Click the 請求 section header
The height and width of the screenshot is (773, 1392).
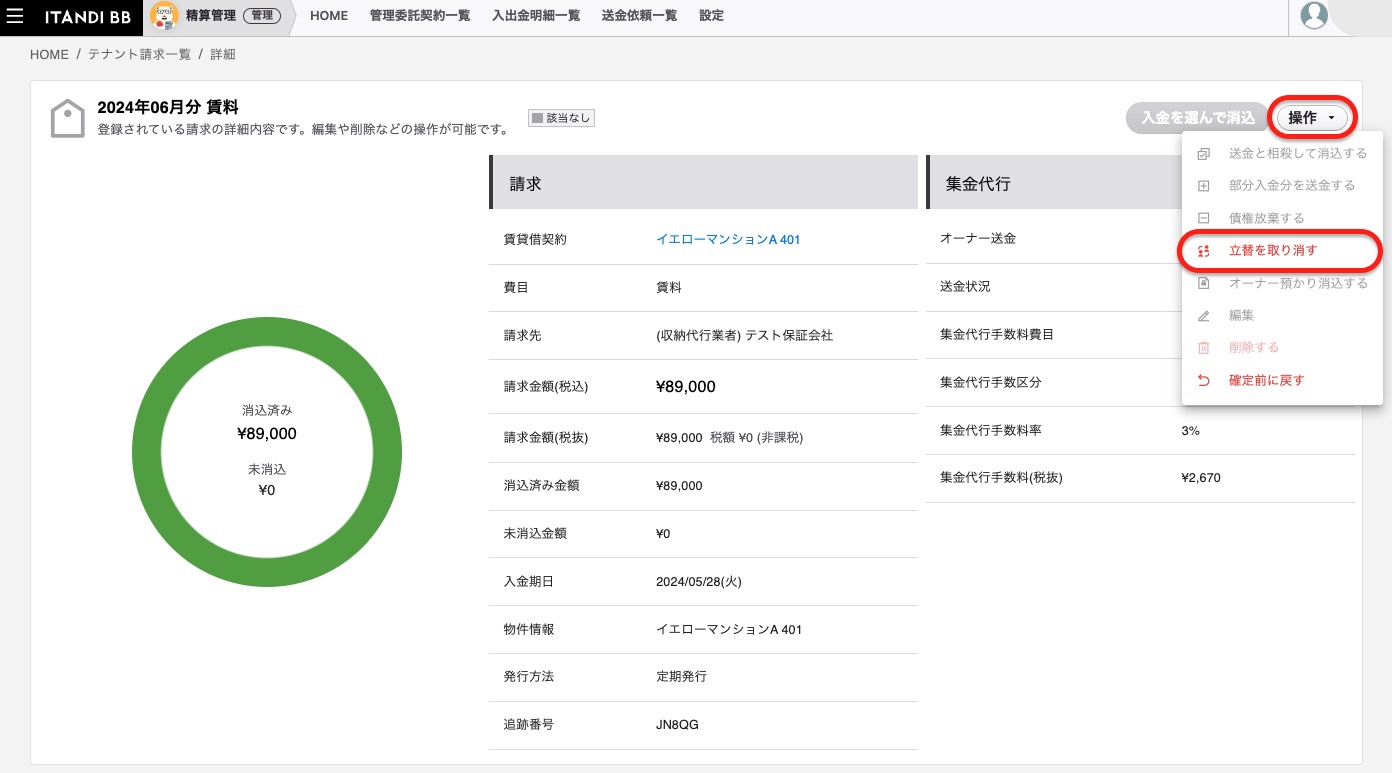[703, 182]
